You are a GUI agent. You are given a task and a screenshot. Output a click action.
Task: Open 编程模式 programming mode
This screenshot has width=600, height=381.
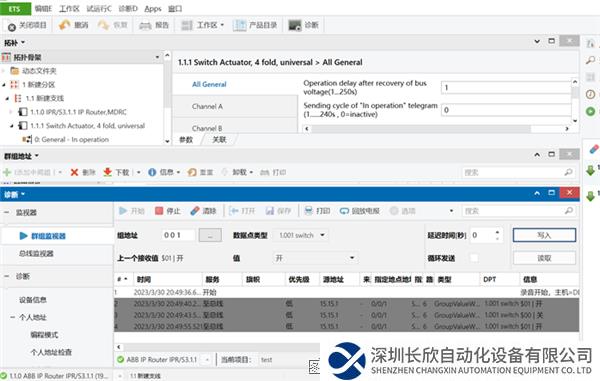click(x=44, y=335)
